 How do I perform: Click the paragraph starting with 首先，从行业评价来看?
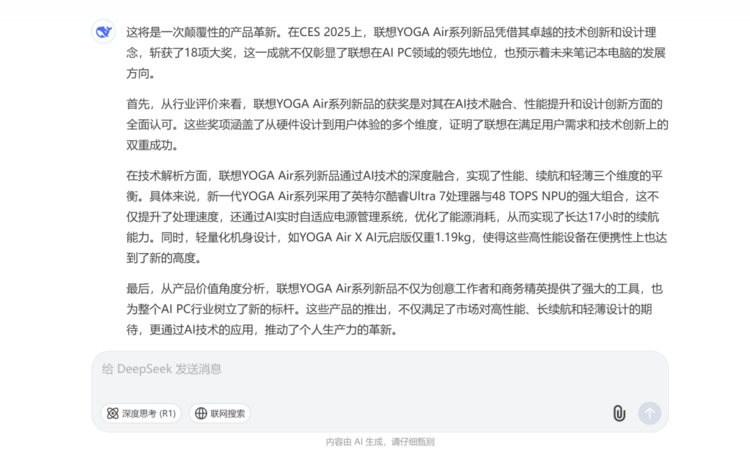coord(397,124)
